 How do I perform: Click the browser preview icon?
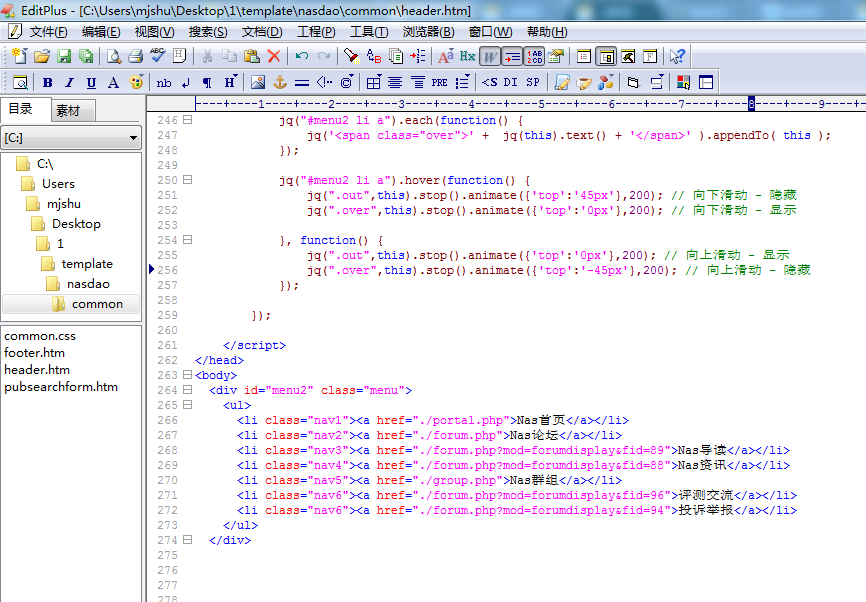coord(20,83)
